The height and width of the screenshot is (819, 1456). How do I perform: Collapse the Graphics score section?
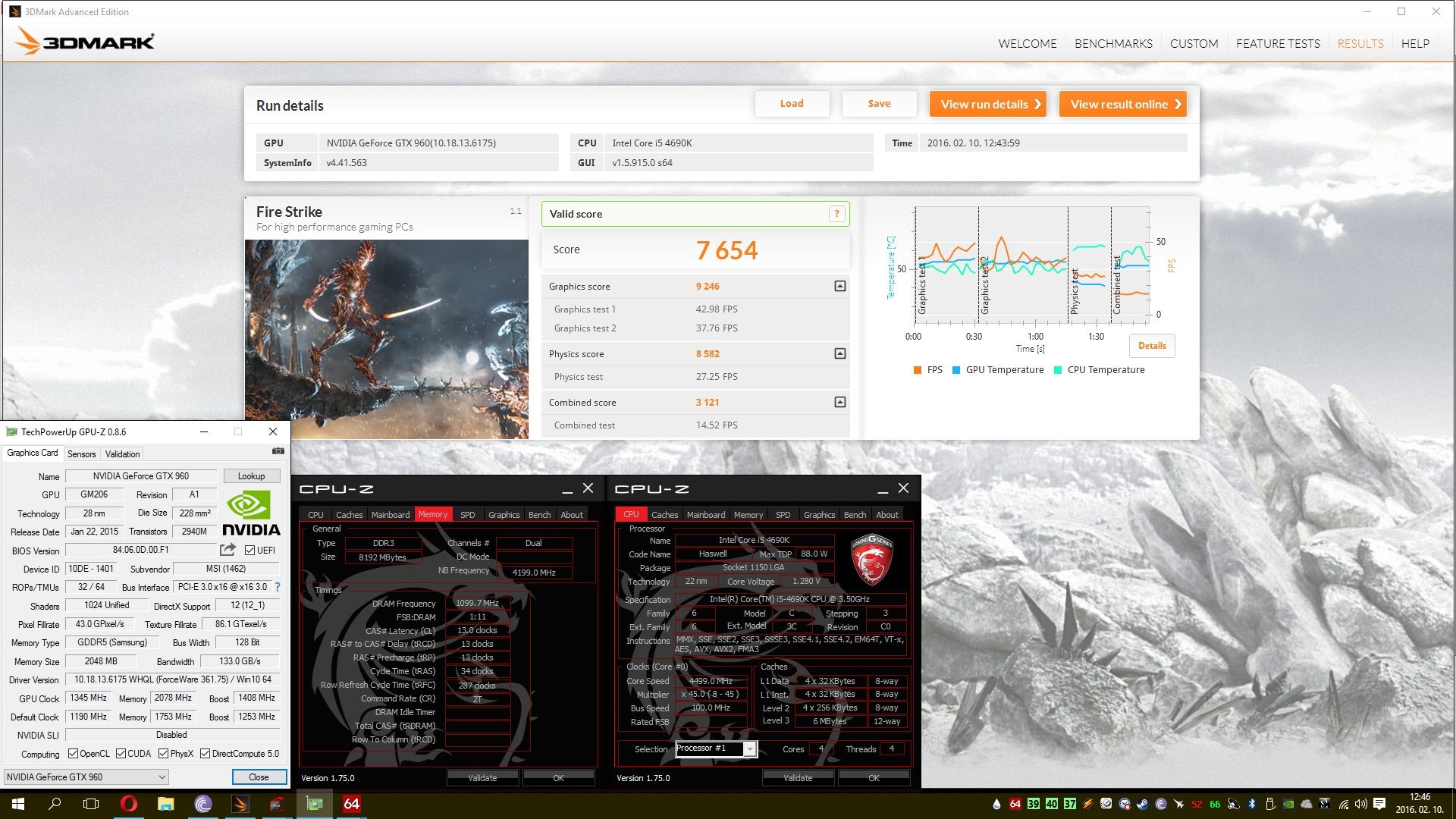[x=839, y=287]
